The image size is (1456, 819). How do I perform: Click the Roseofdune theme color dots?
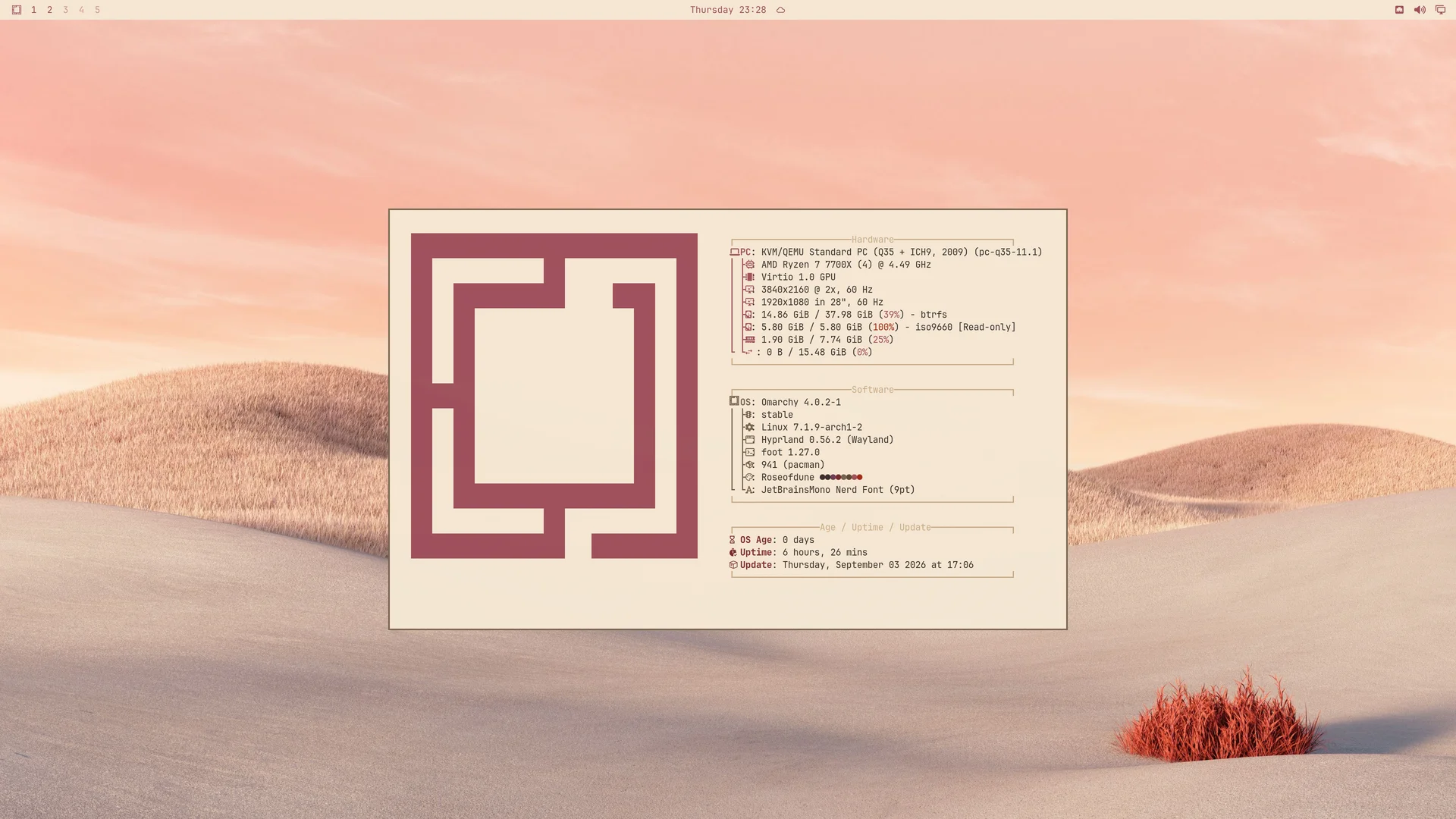pyautogui.click(x=841, y=478)
